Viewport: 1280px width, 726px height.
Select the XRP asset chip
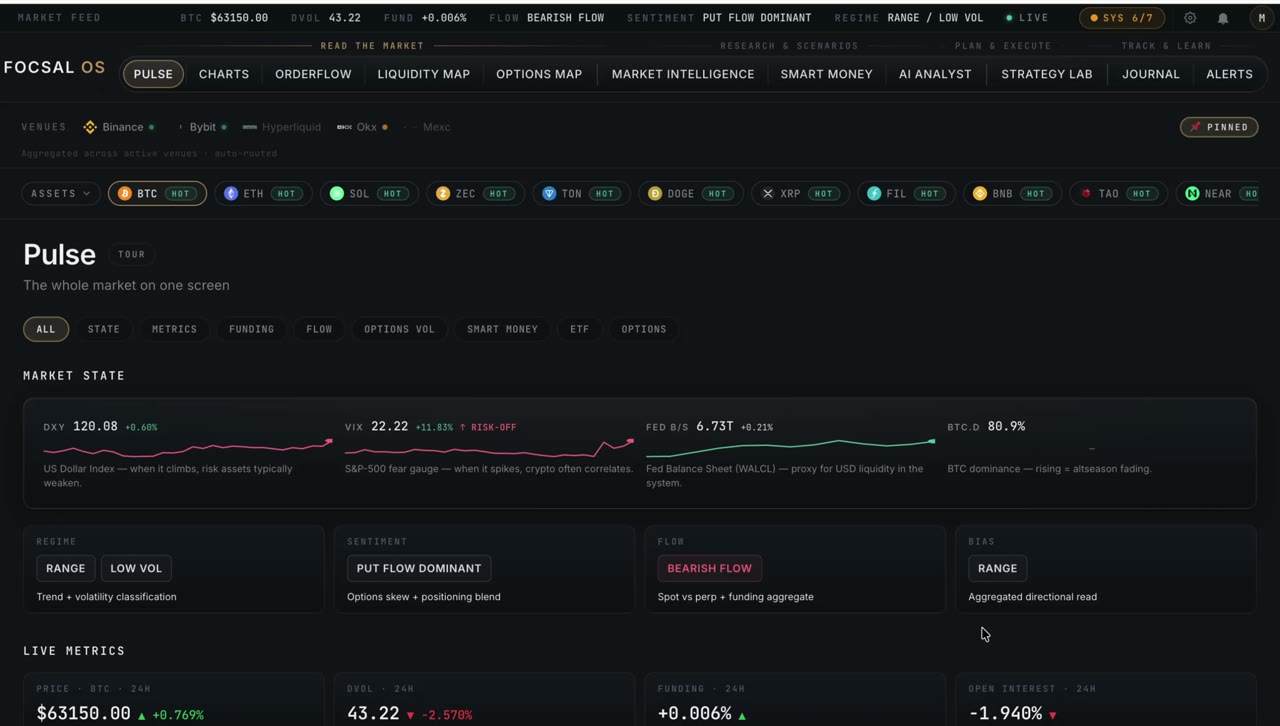coord(800,193)
